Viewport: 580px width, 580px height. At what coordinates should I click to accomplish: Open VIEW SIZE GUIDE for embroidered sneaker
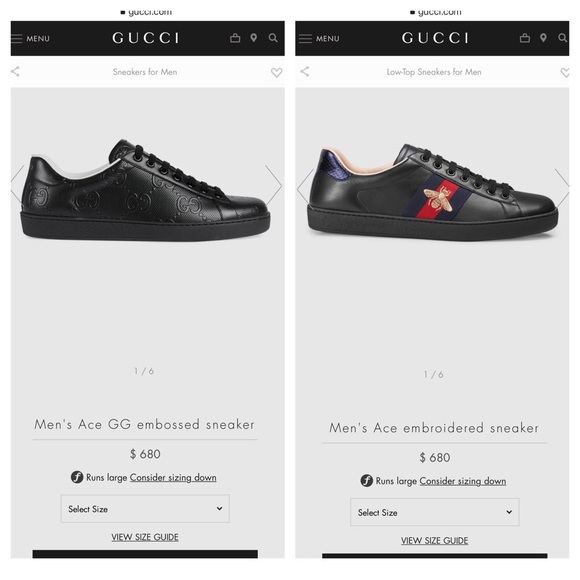click(x=435, y=541)
